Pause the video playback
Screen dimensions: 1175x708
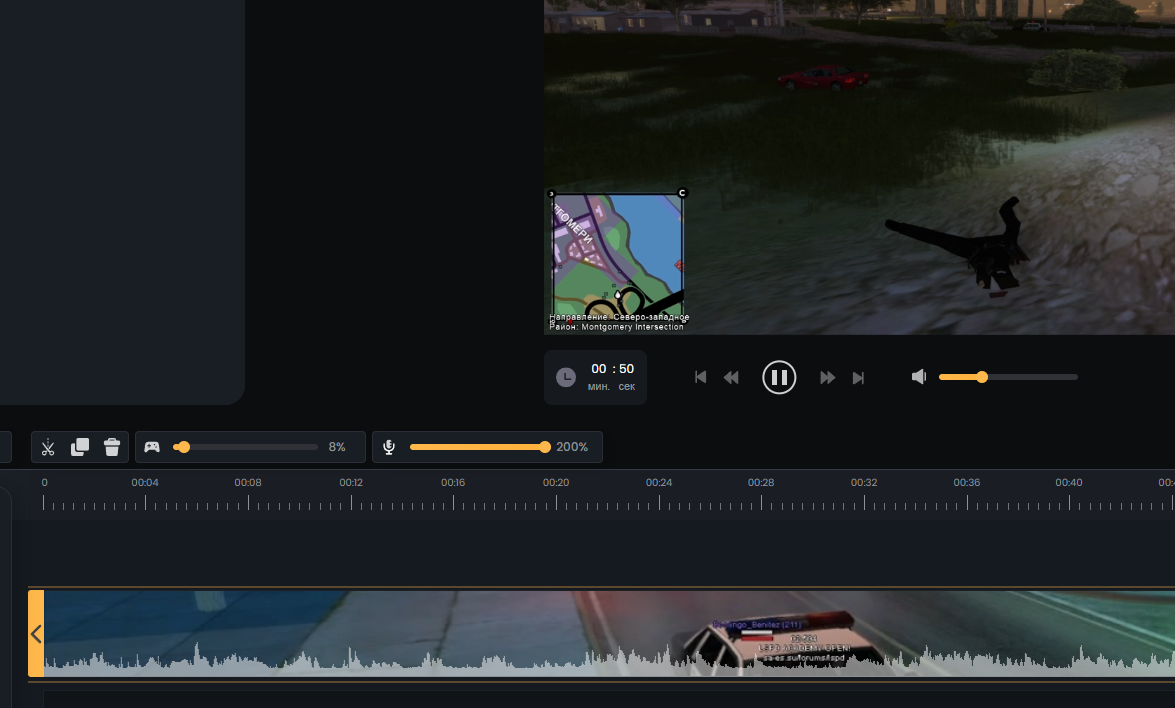[x=779, y=377]
